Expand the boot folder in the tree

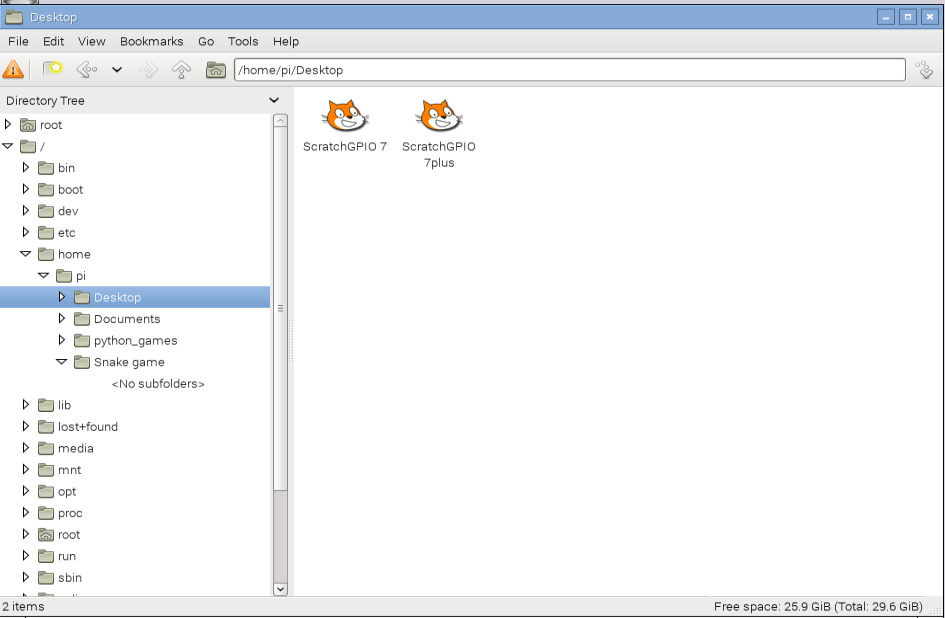26,189
